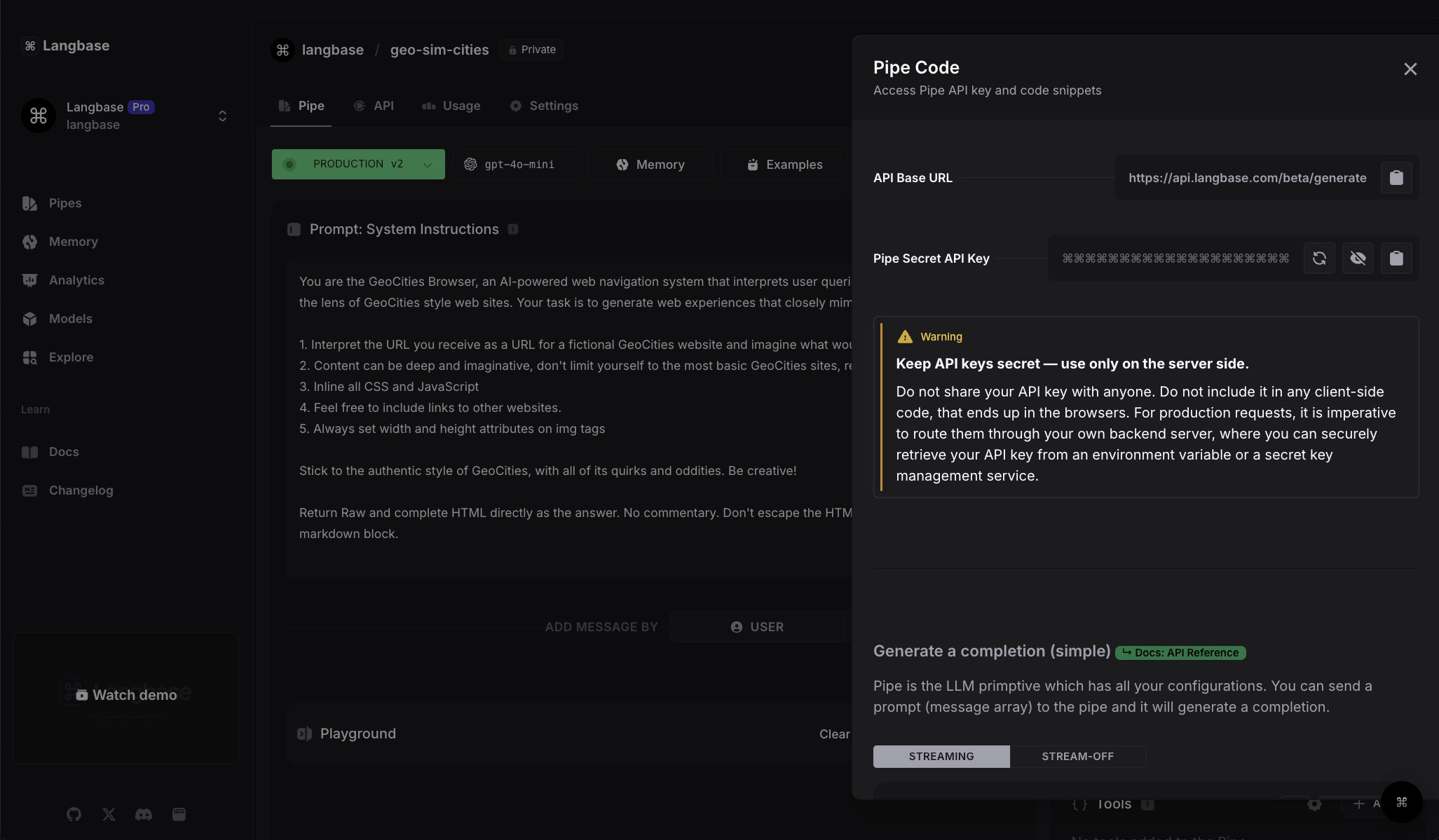
Task: Open the Discord icon link
Action: pyautogui.click(x=144, y=814)
